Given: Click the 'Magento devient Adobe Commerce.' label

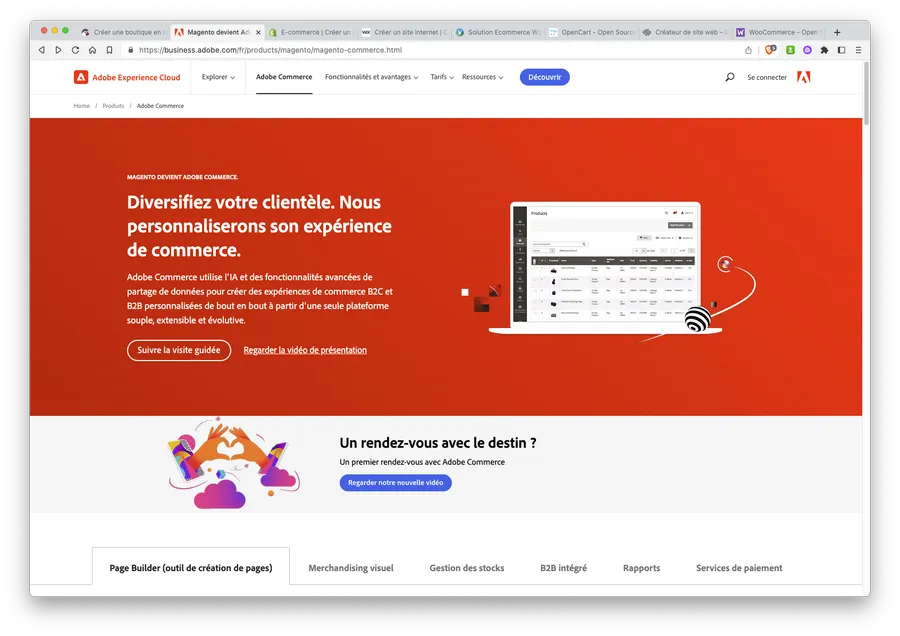Looking at the screenshot, I should tap(183, 177).
